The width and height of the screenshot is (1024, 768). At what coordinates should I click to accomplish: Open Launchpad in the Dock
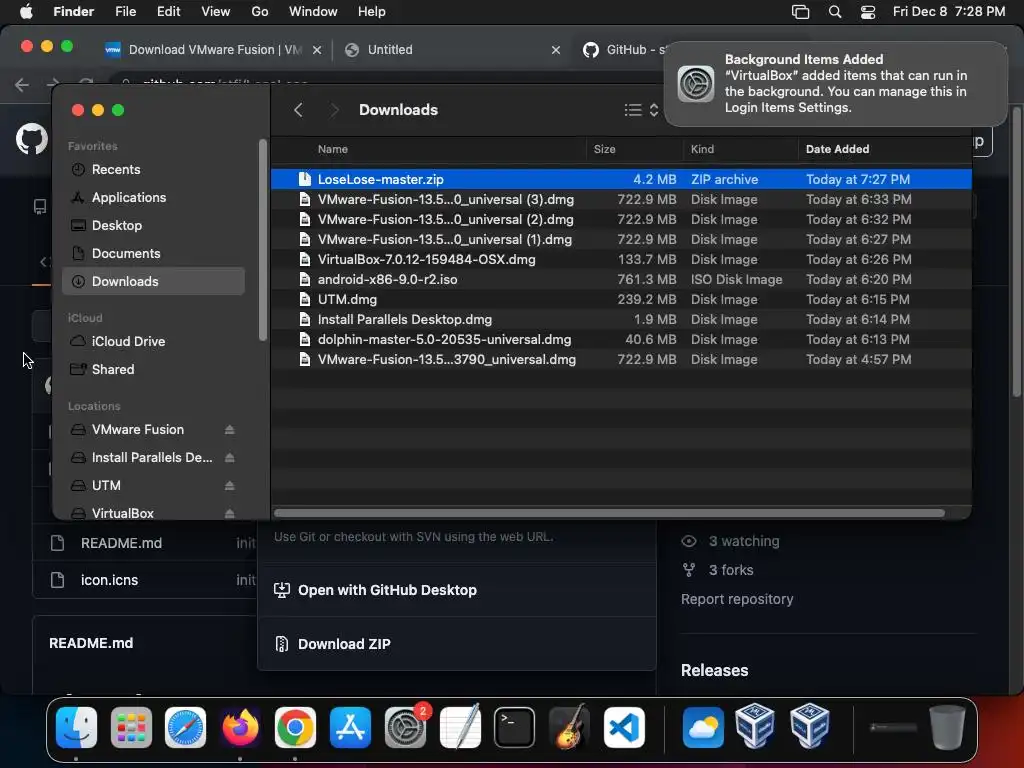(131, 727)
